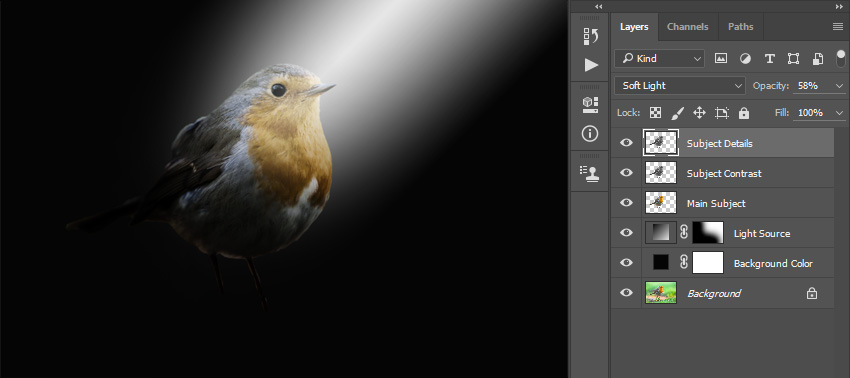Switch to the Paths tab
The image size is (850, 378).
tap(740, 27)
